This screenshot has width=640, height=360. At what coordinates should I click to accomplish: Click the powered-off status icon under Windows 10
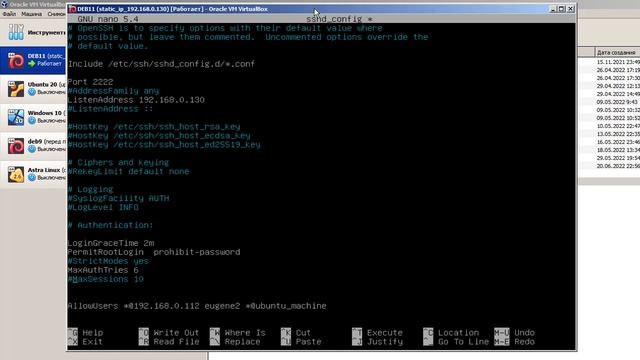coord(32,121)
